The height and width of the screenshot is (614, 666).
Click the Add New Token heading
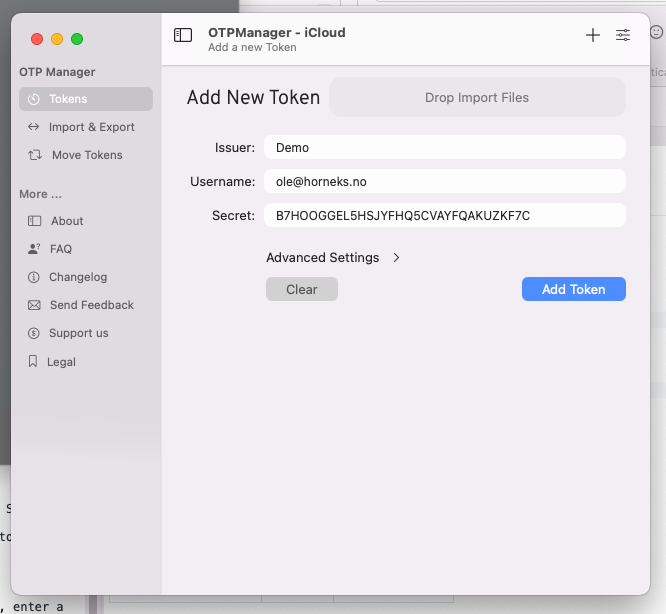[x=253, y=97]
